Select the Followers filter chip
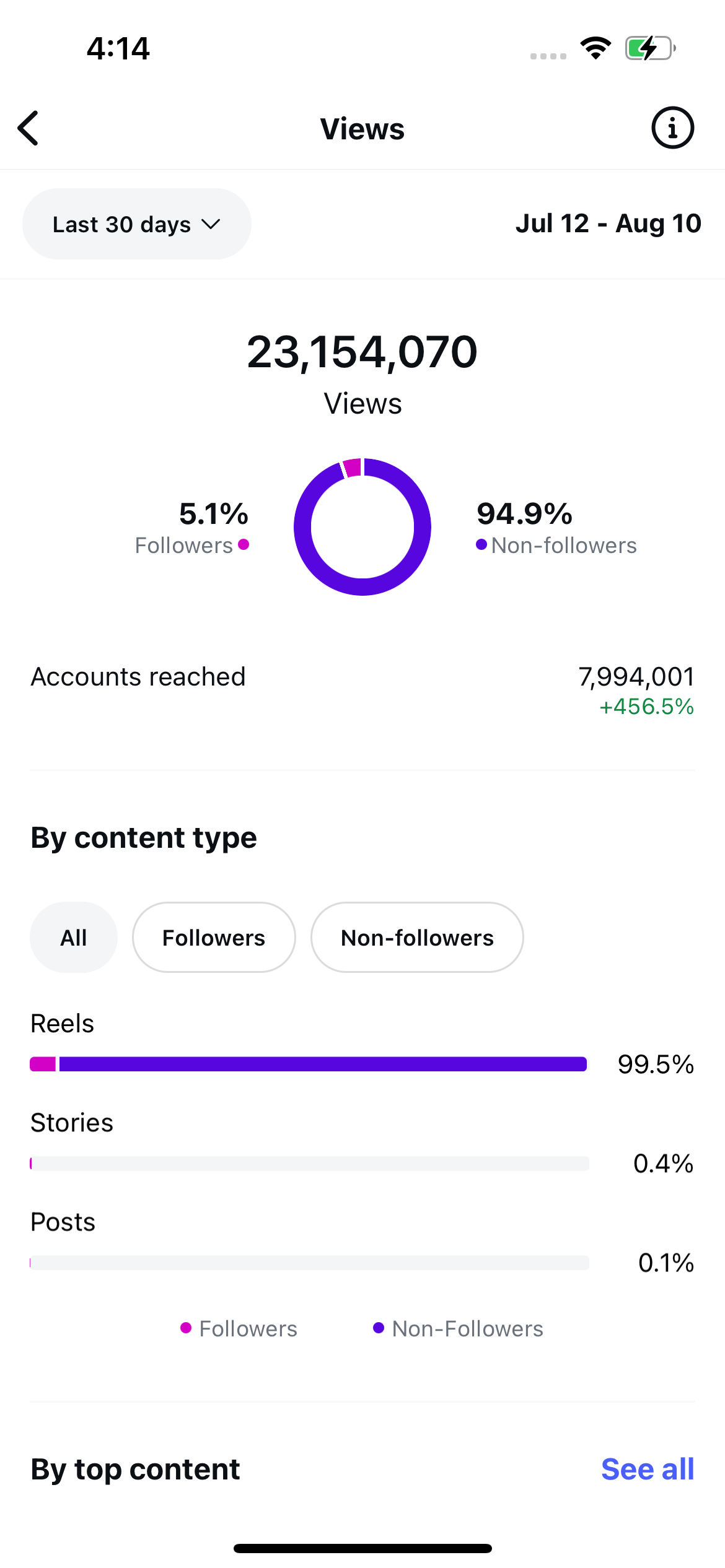Screen dimensions: 725x1568 (x=214, y=938)
